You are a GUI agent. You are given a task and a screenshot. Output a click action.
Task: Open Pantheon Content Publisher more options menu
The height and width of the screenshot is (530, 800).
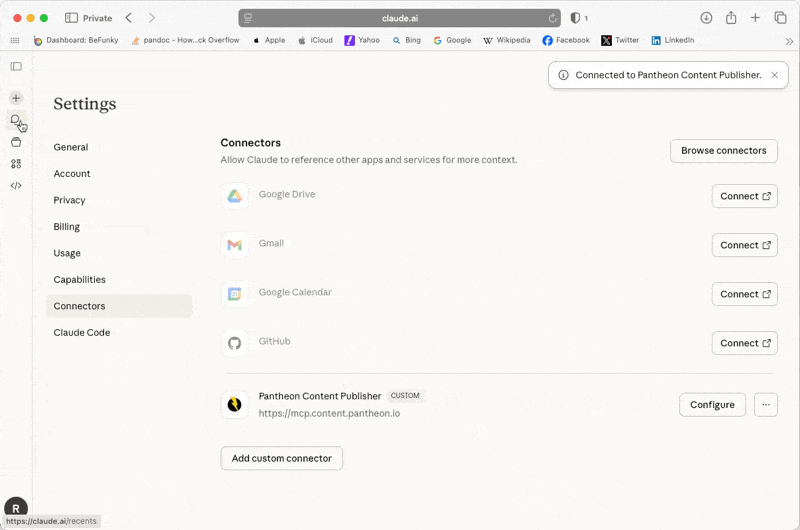coord(766,405)
